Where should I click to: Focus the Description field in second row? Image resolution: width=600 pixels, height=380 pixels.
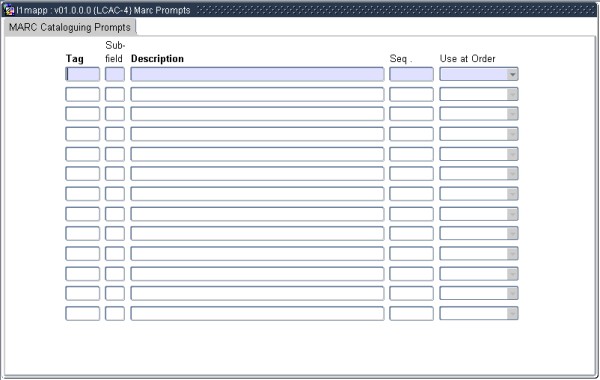pyautogui.click(x=257, y=94)
